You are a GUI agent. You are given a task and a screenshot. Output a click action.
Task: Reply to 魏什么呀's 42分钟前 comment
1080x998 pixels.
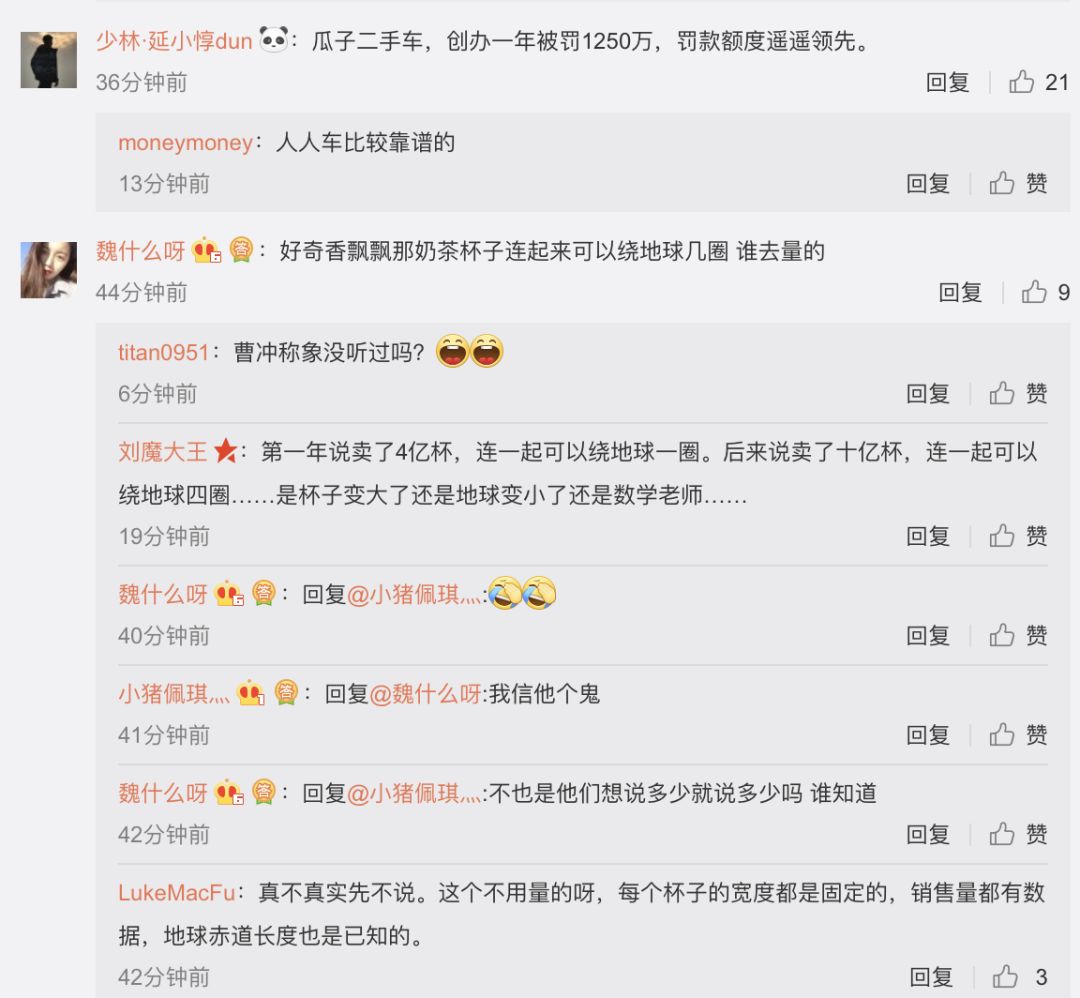pyautogui.click(x=928, y=834)
